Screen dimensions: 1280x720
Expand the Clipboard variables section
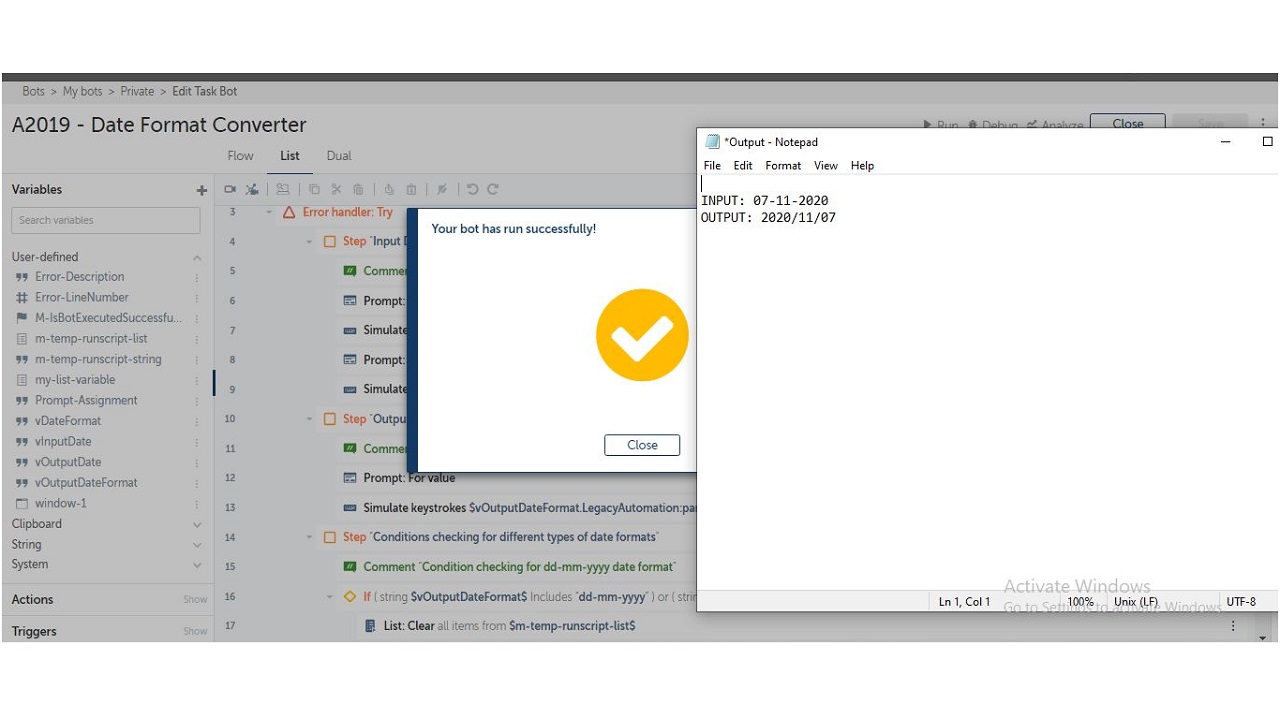(197, 524)
